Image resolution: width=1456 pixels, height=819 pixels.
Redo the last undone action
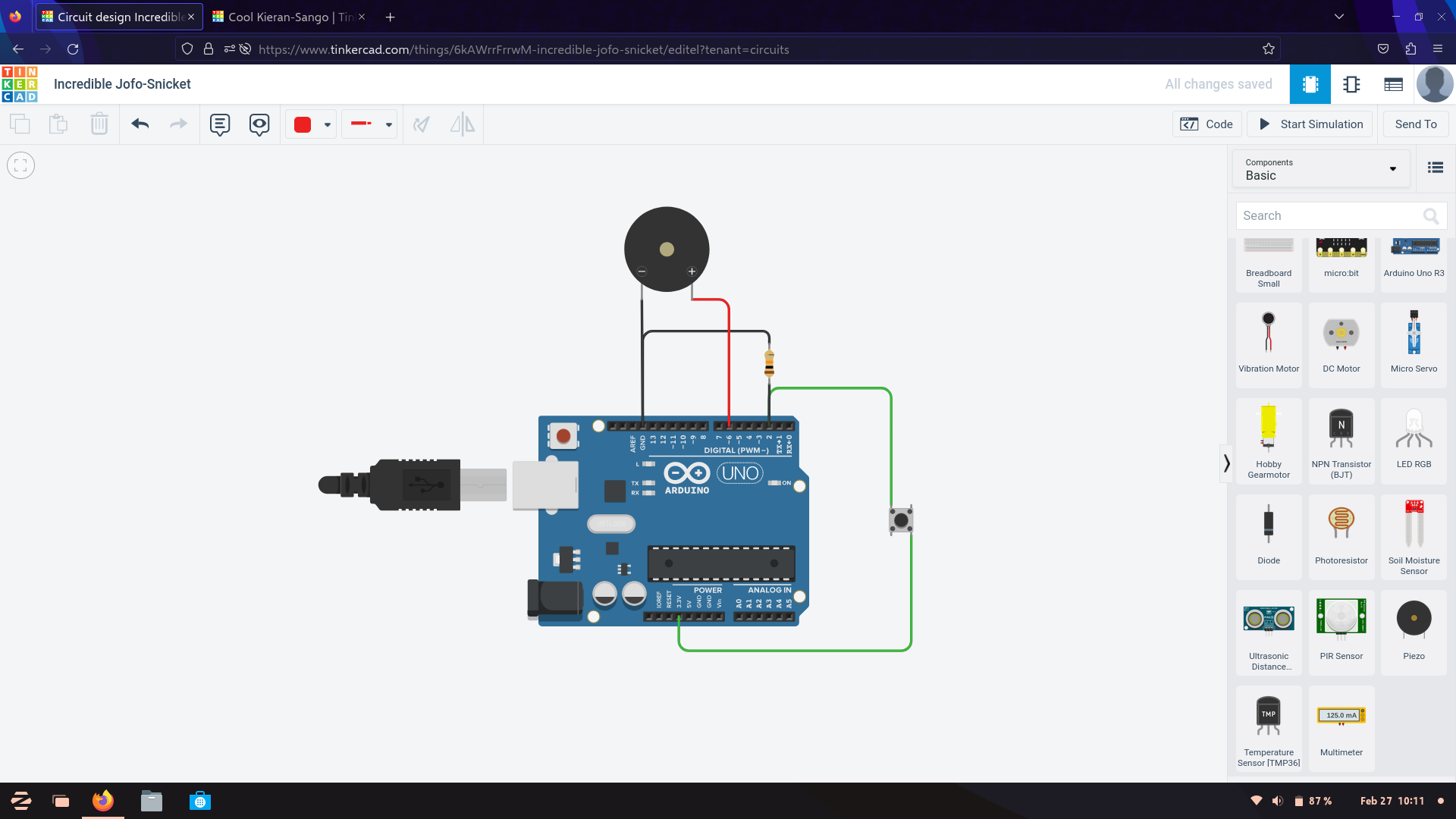[x=178, y=124]
